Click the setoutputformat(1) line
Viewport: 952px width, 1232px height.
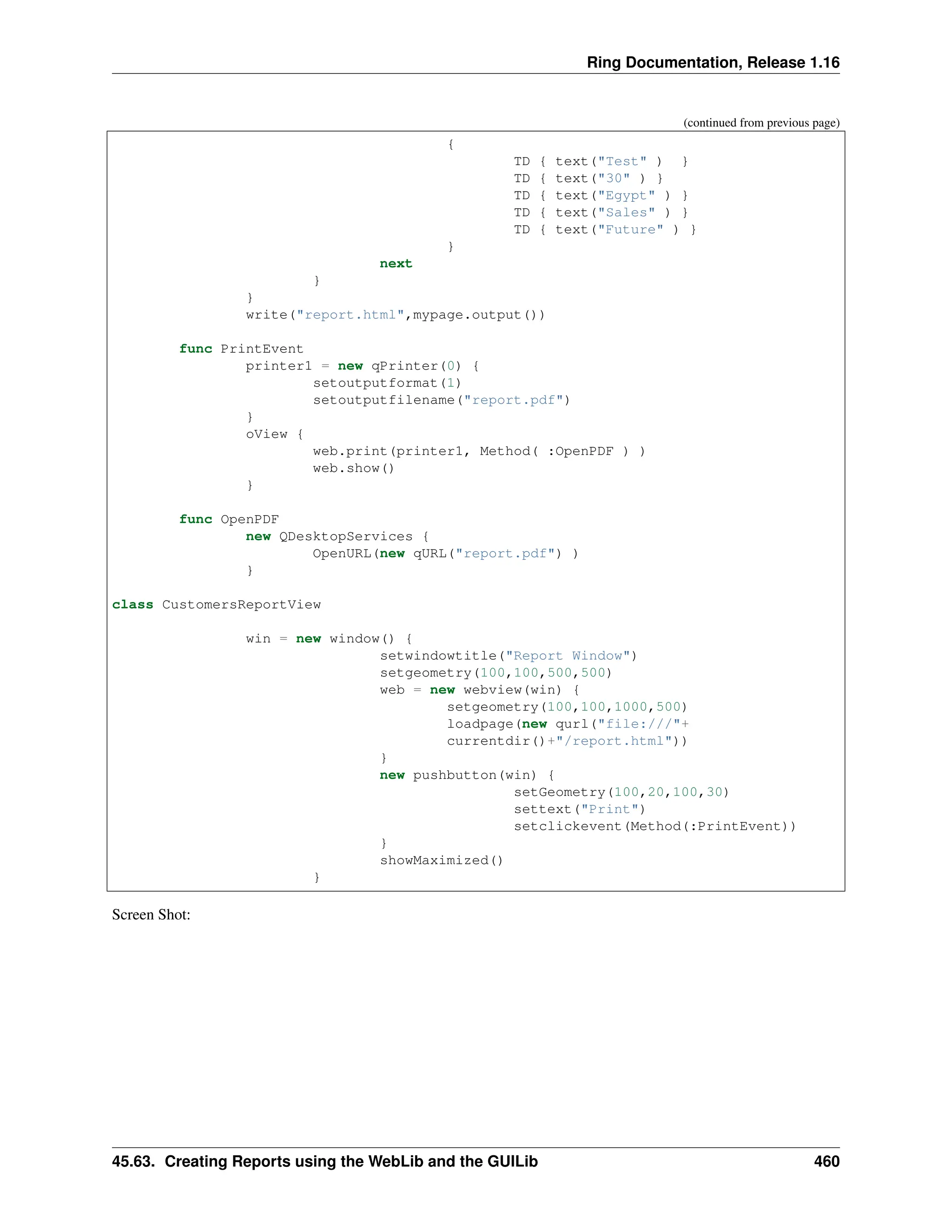387,383
